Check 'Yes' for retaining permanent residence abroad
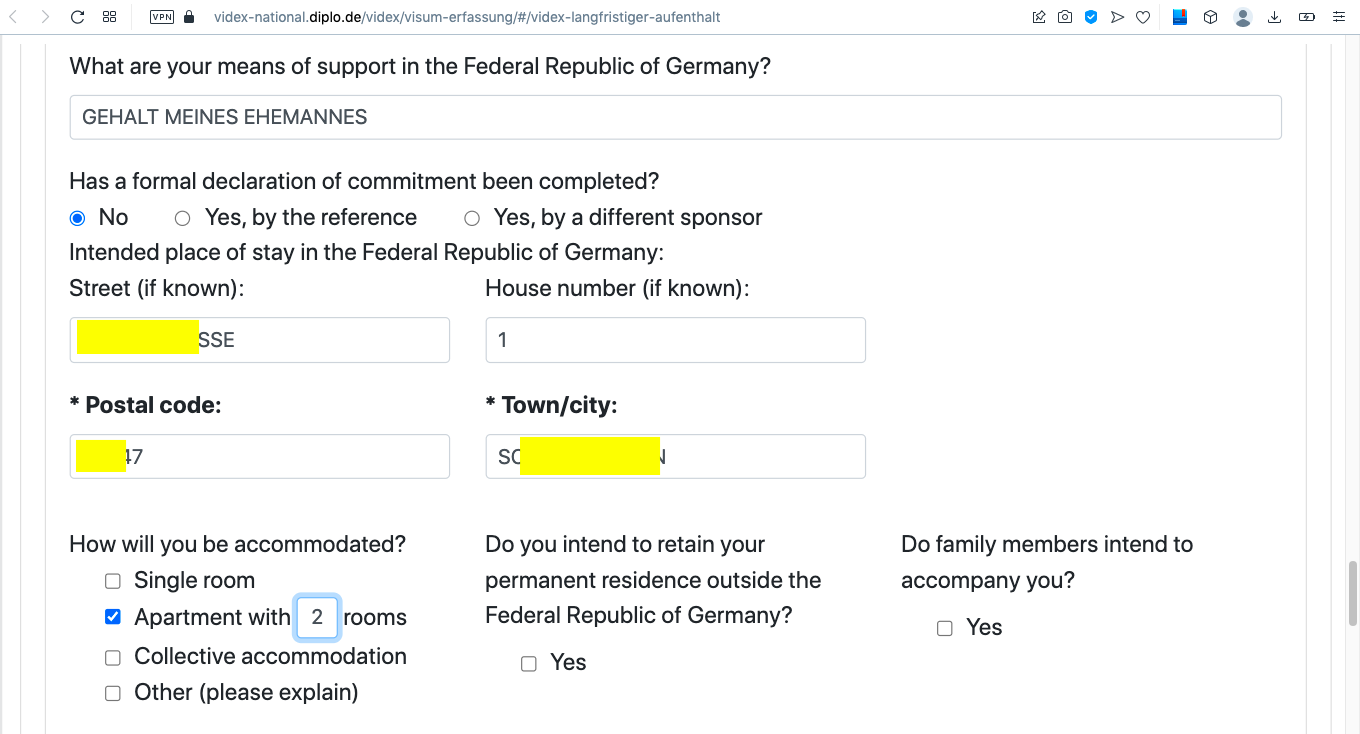Image resolution: width=1360 pixels, height=734 pixels. tap(529, 663)
